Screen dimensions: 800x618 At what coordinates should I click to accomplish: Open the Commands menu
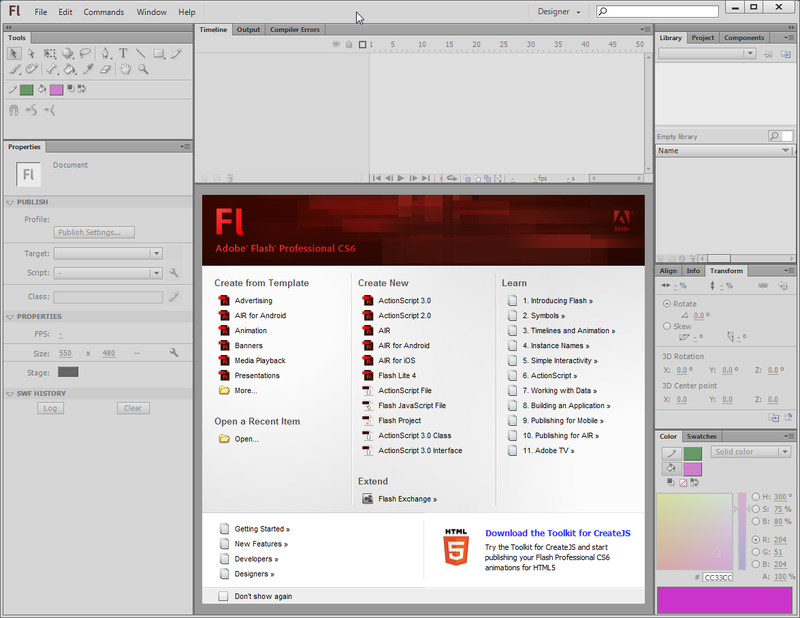(104, 12)
